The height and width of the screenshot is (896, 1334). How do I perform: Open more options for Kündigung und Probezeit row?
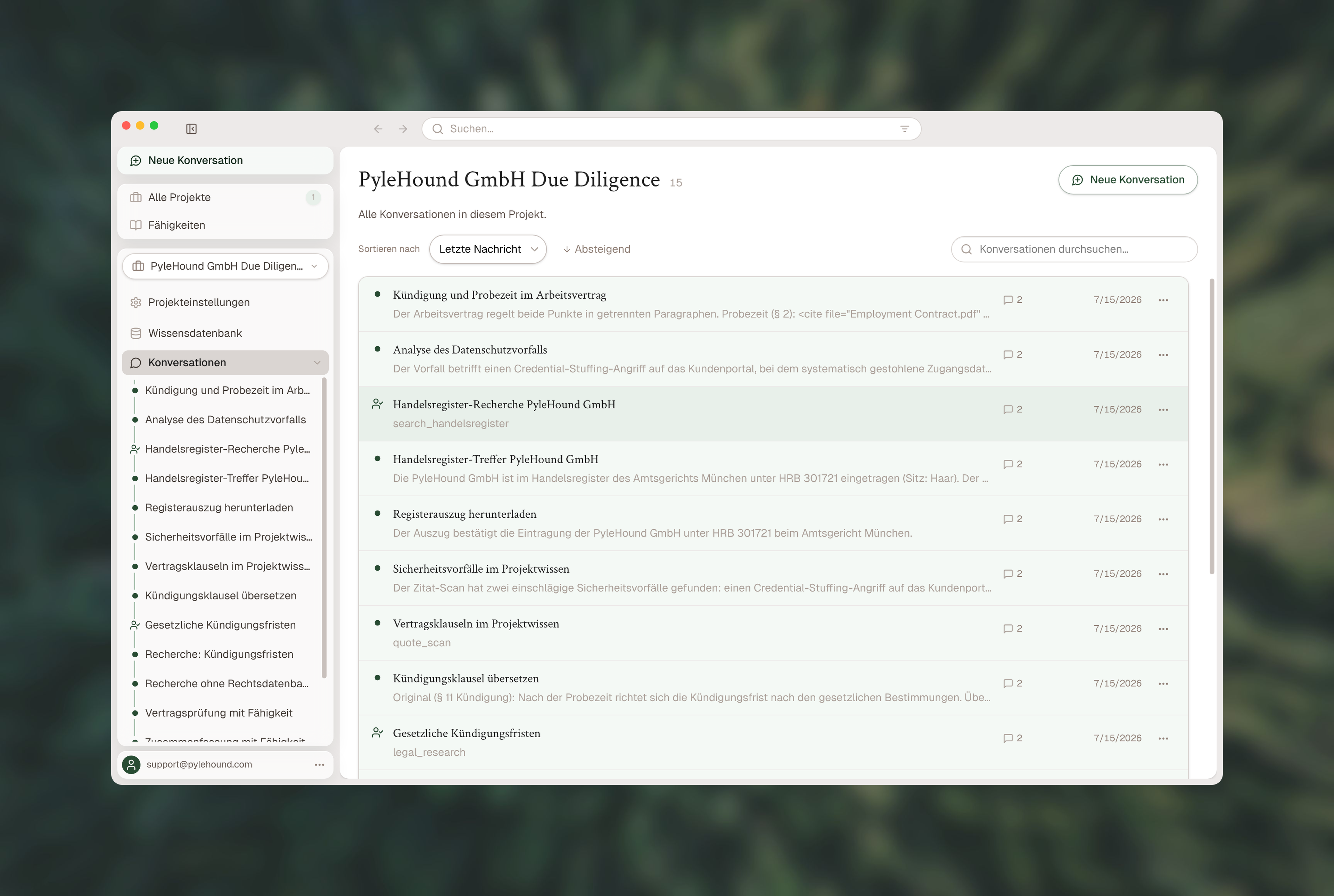click(1163, 300)
